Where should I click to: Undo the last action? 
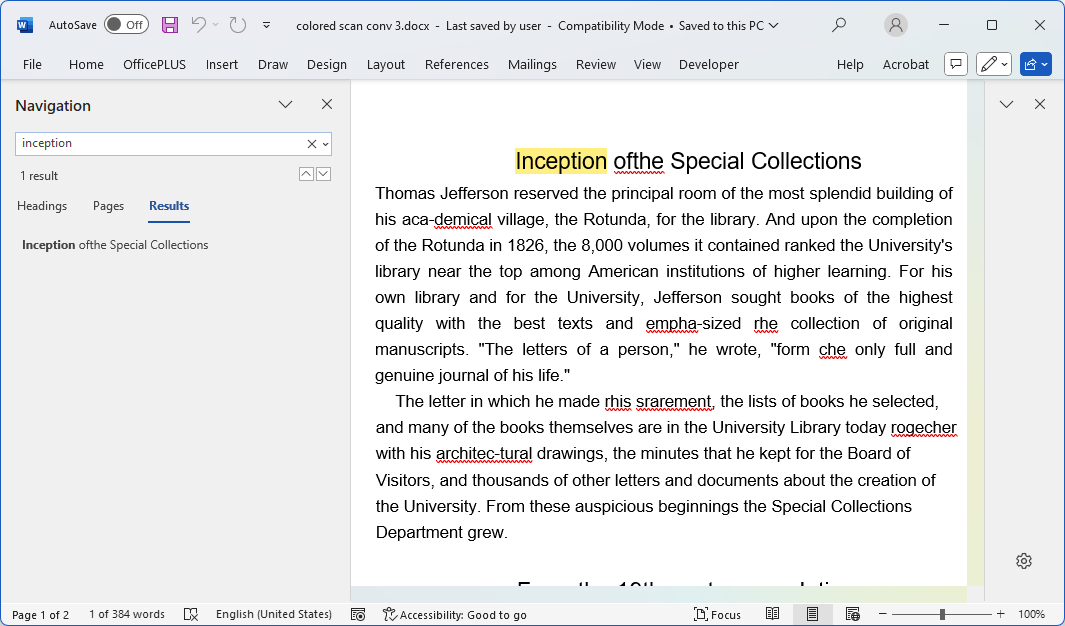[199, 25]
